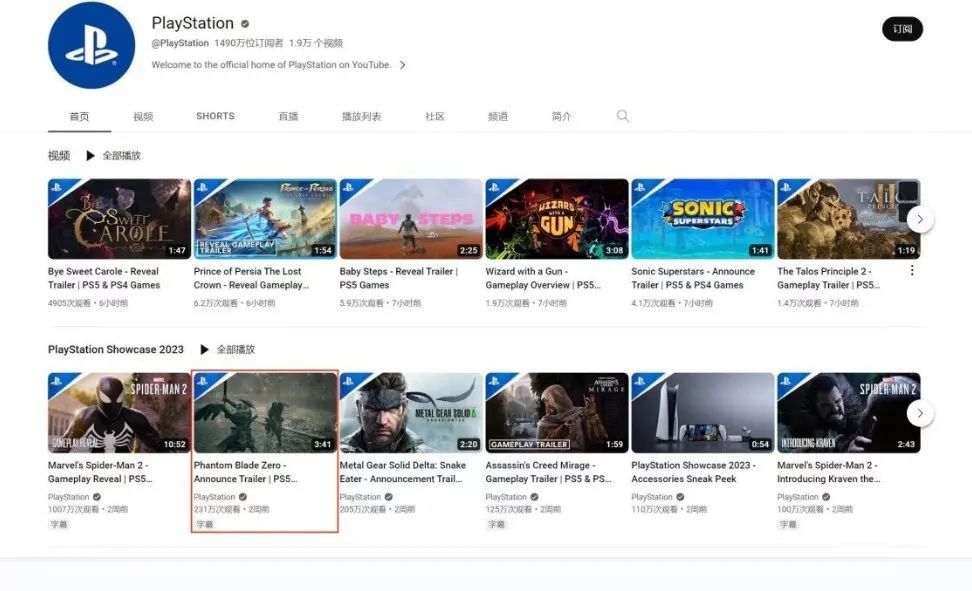The width and height of the screenshot is (972, 591).
Task: Click title Prince of Persia The Lost Crown
Action: pos(251,278)
